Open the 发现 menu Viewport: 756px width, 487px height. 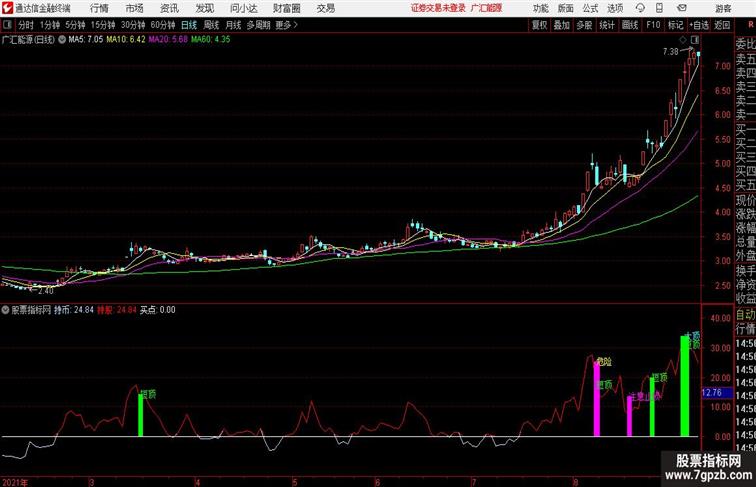204,8
